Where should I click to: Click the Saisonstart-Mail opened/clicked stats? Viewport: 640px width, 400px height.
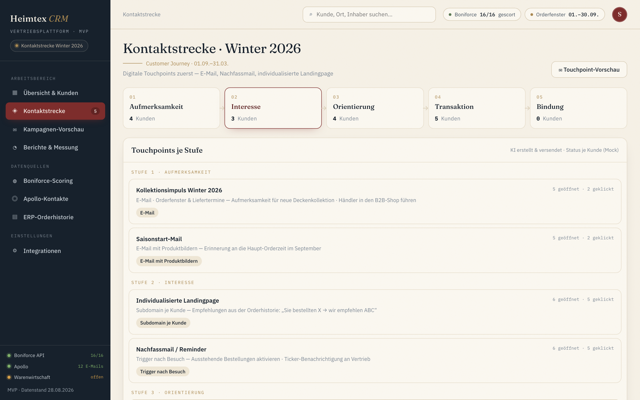[x=583, y=238]
